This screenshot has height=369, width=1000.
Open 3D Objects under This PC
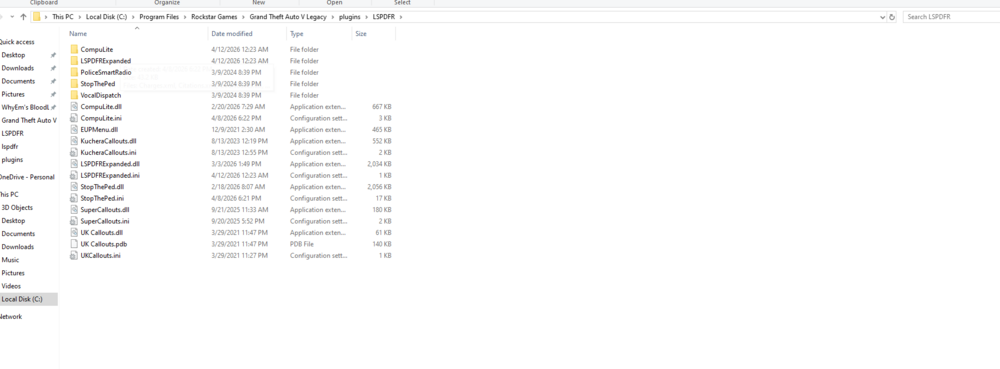tap(17, 208)
